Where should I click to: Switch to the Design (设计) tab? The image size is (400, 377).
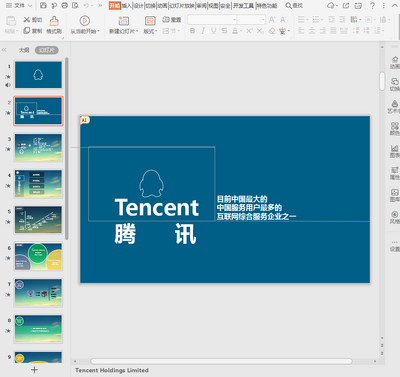[139, 6]
